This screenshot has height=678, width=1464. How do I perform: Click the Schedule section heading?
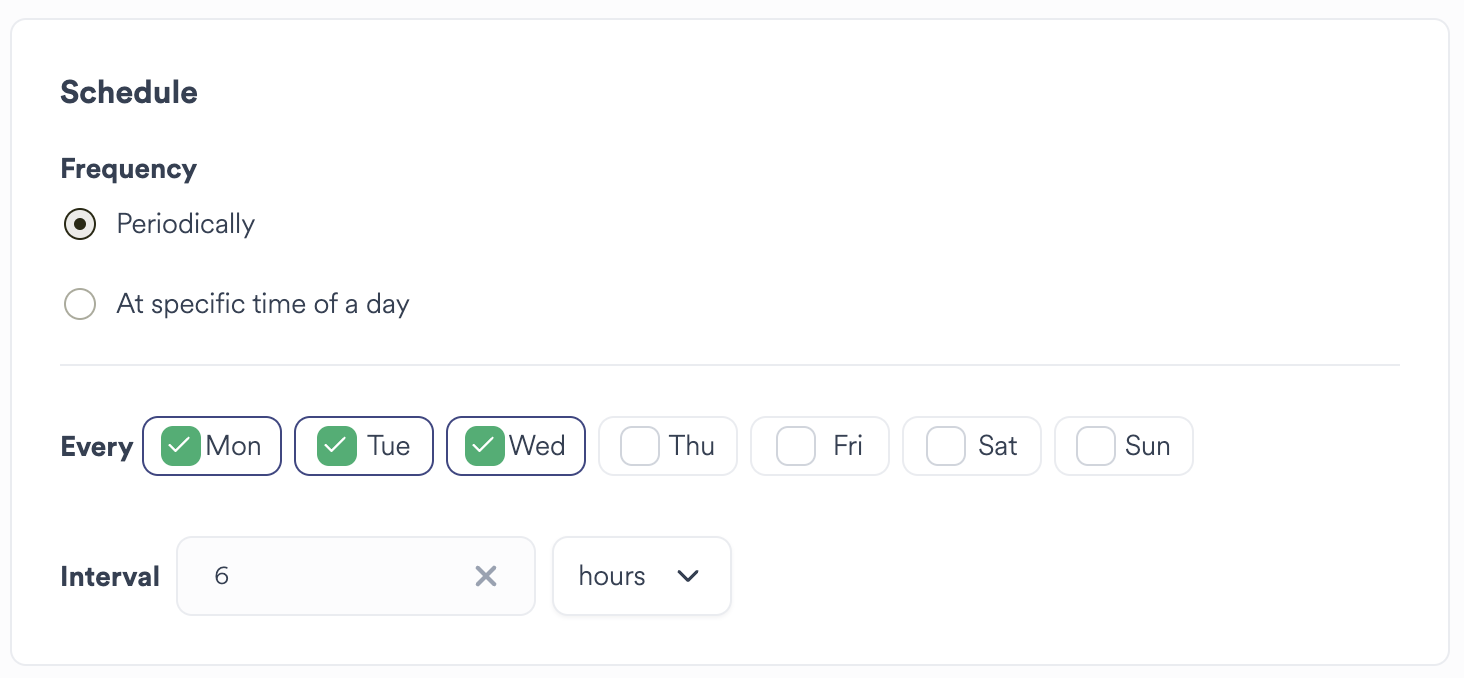[x=128, y=92]
